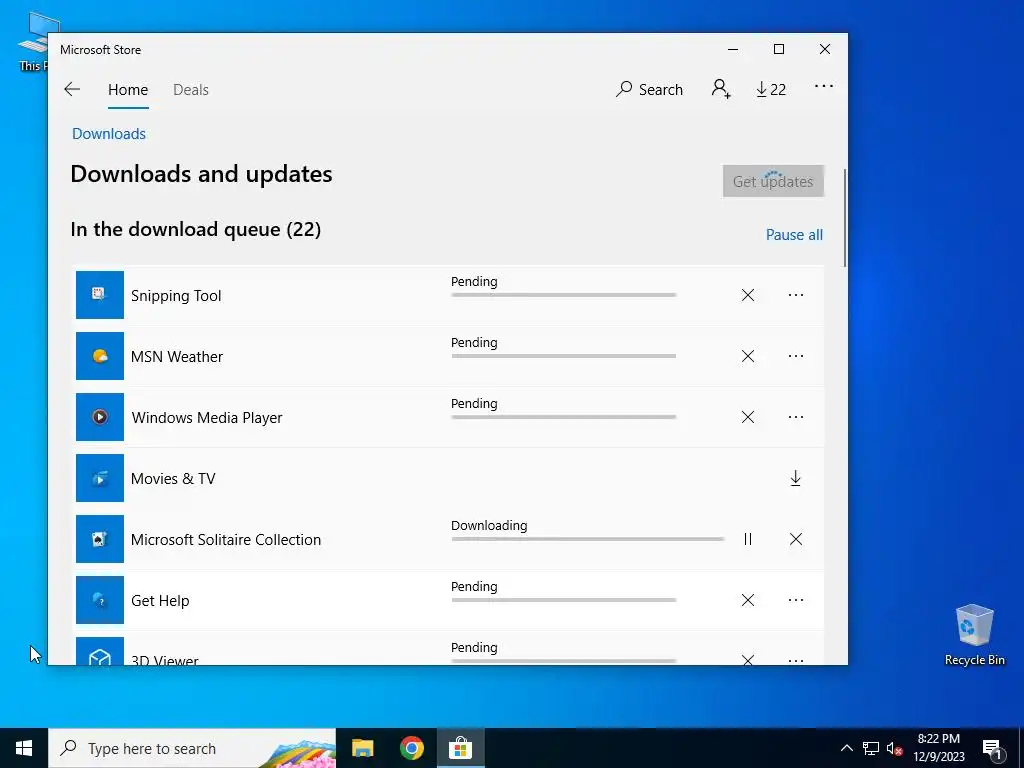
Task: Select the Movies & TV name text
Action: click(173, 479)
